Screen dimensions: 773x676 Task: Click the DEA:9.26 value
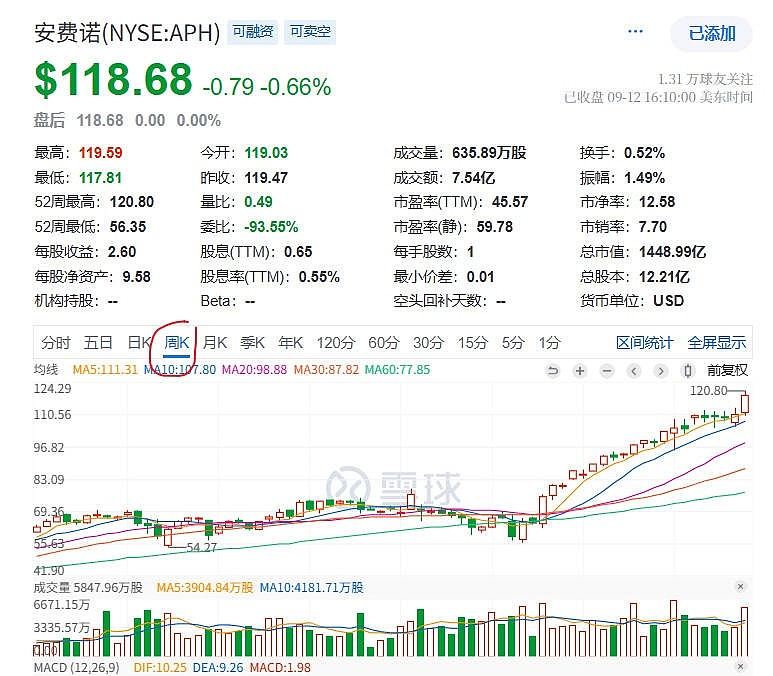[x=218, y=668]
